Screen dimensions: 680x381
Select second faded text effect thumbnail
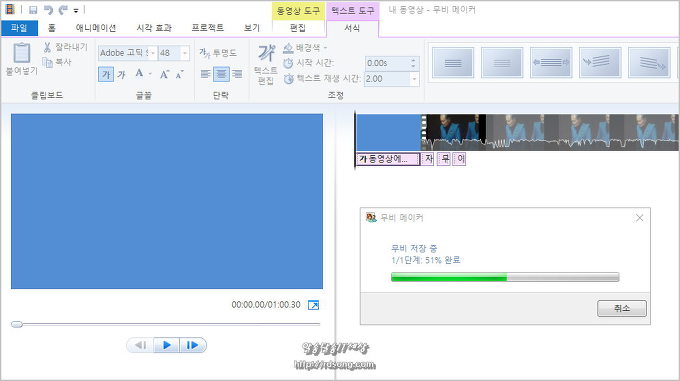click(x=502, y=63)
